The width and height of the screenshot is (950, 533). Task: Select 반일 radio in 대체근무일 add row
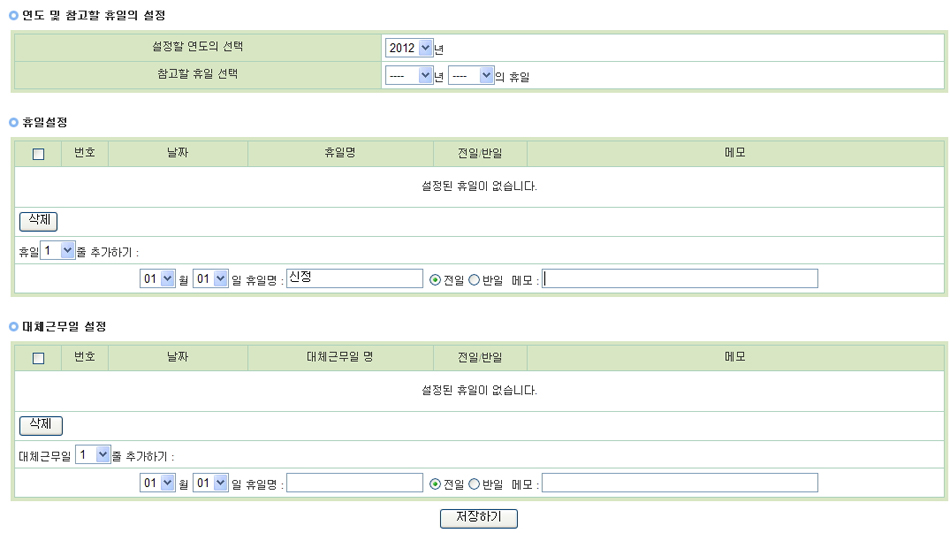pos(474,484)
